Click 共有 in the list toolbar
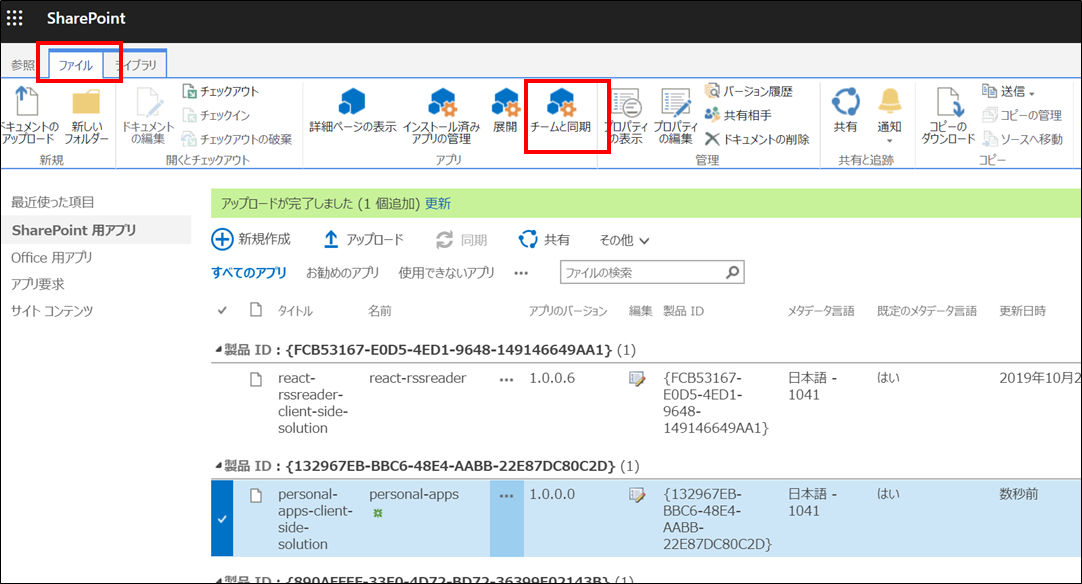The width and height of the screenshot is (1082, 584). tap(544, 240)
